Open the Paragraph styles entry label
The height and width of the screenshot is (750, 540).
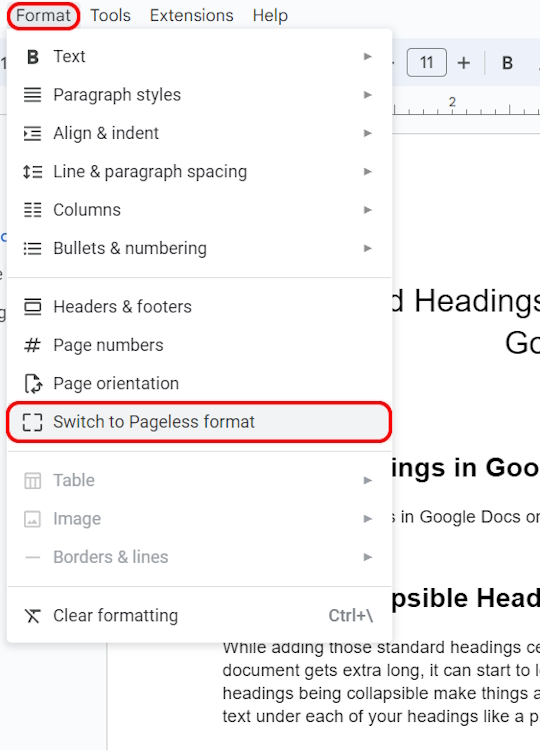[x=117, y=95]
